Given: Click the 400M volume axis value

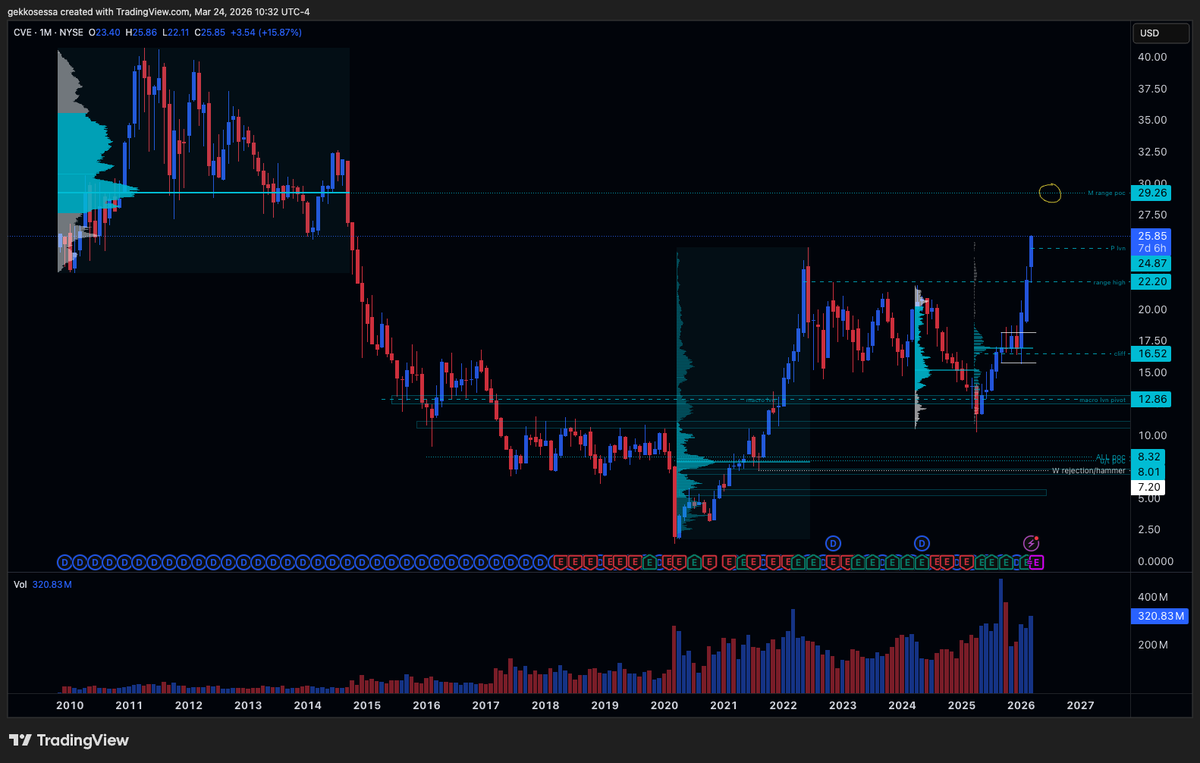Looking at the screenshot, I should (x=1155, y=597).
